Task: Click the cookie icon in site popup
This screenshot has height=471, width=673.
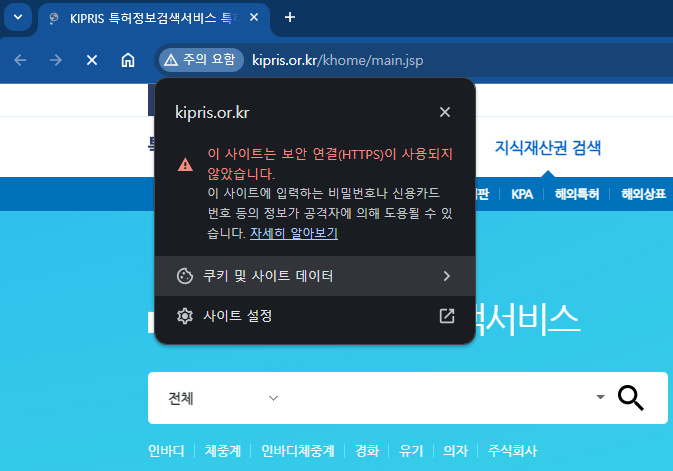Action: (185, 276)
